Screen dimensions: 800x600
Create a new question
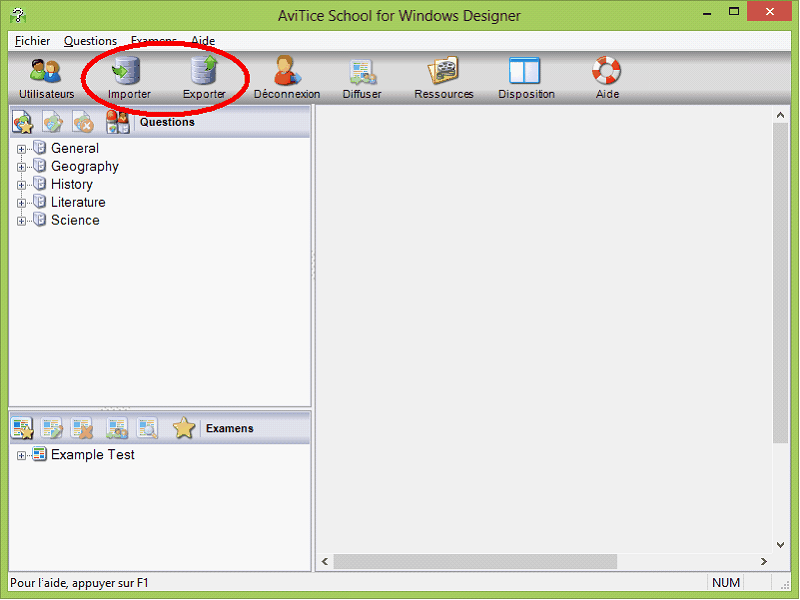click(22, 122)
